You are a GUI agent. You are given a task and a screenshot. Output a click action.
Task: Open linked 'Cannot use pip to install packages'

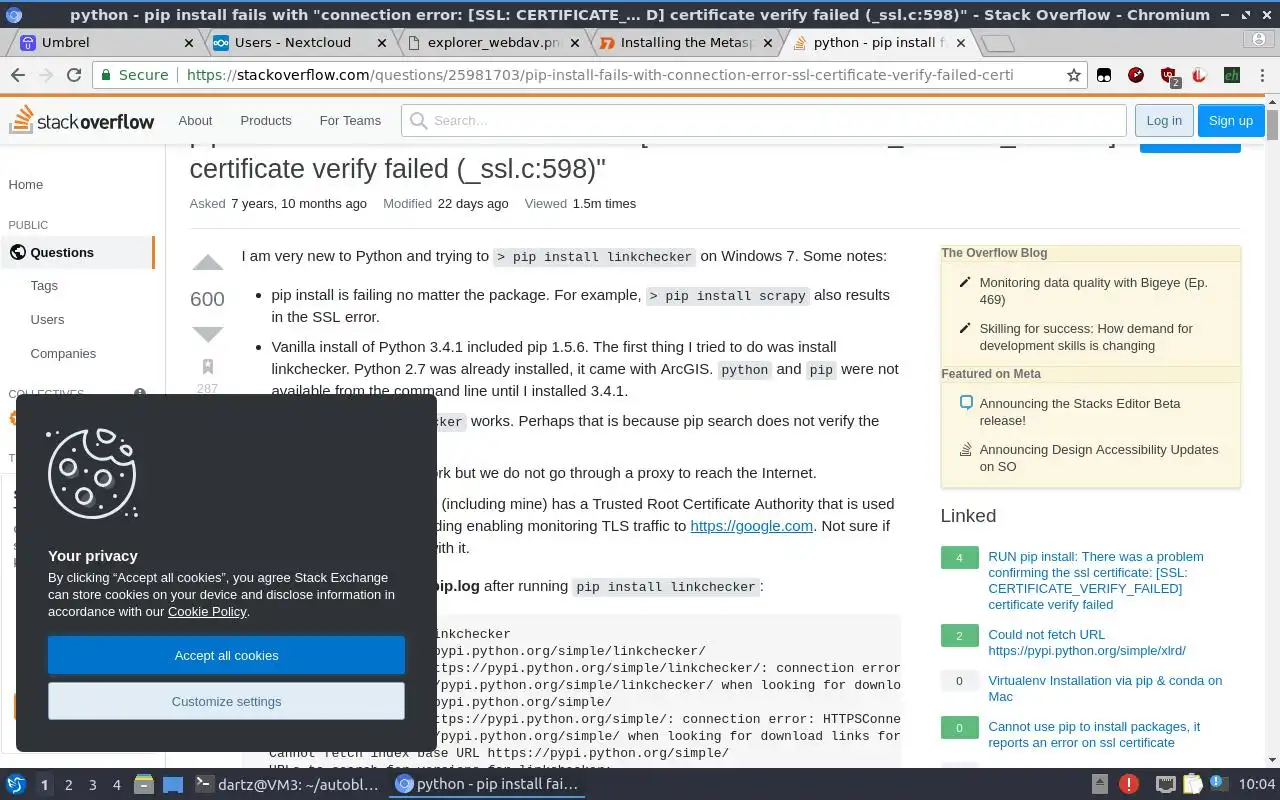tap(1093, 734)
